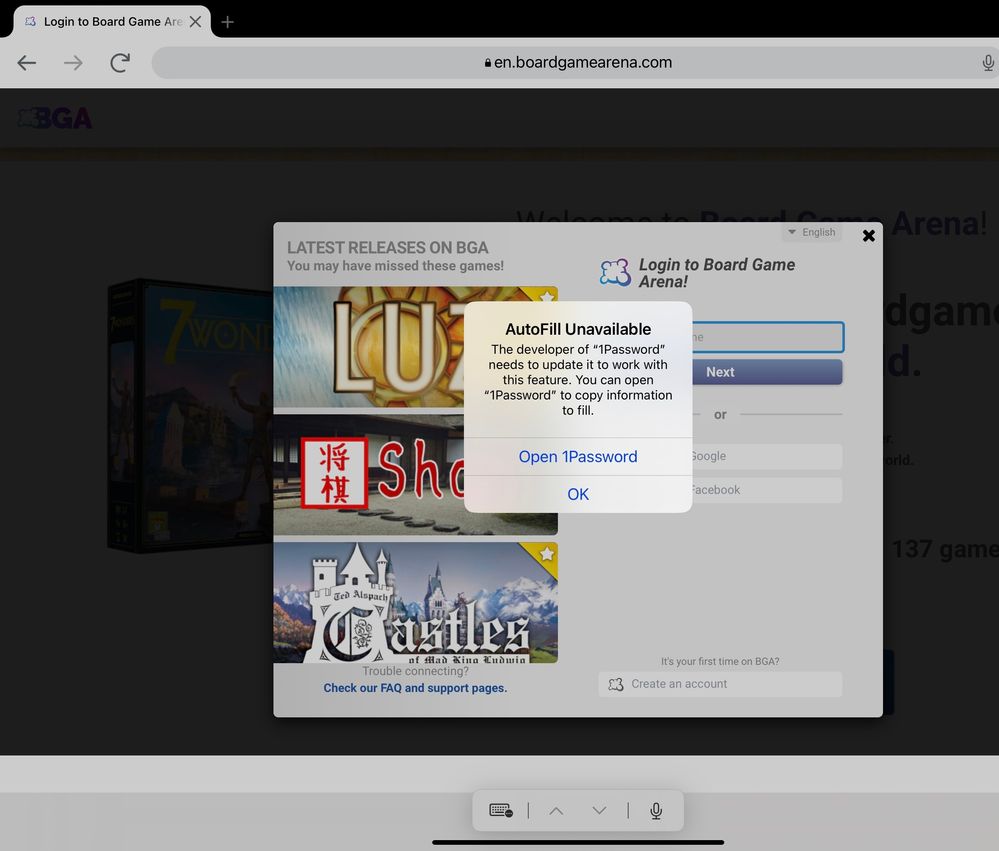Click the Next login button

pyautogui.click(x=767, y=372)
